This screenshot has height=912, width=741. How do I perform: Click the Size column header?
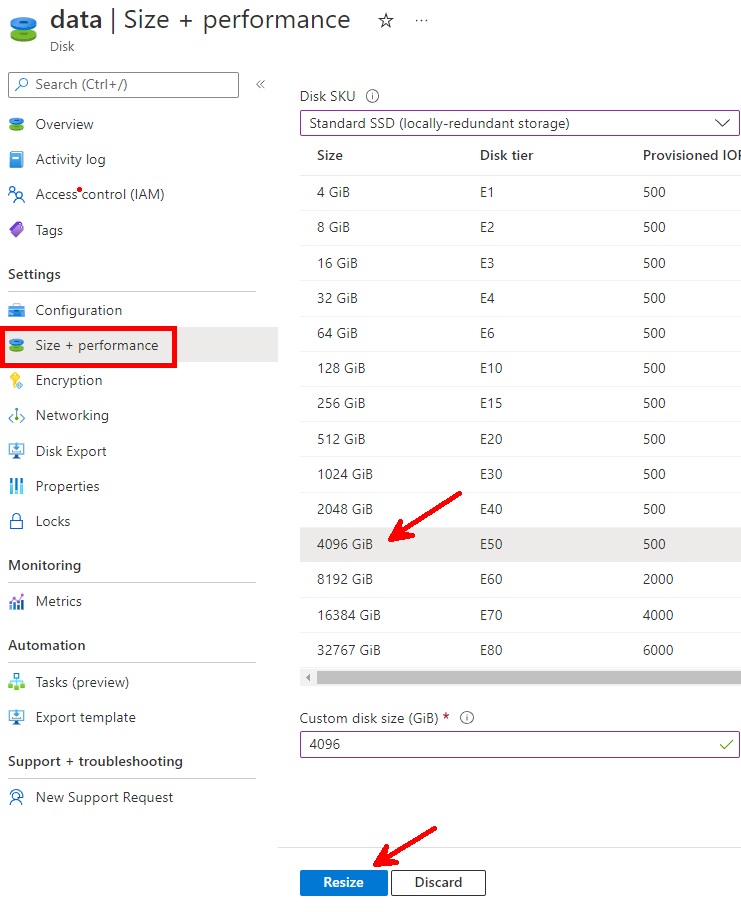pos(329,155)
